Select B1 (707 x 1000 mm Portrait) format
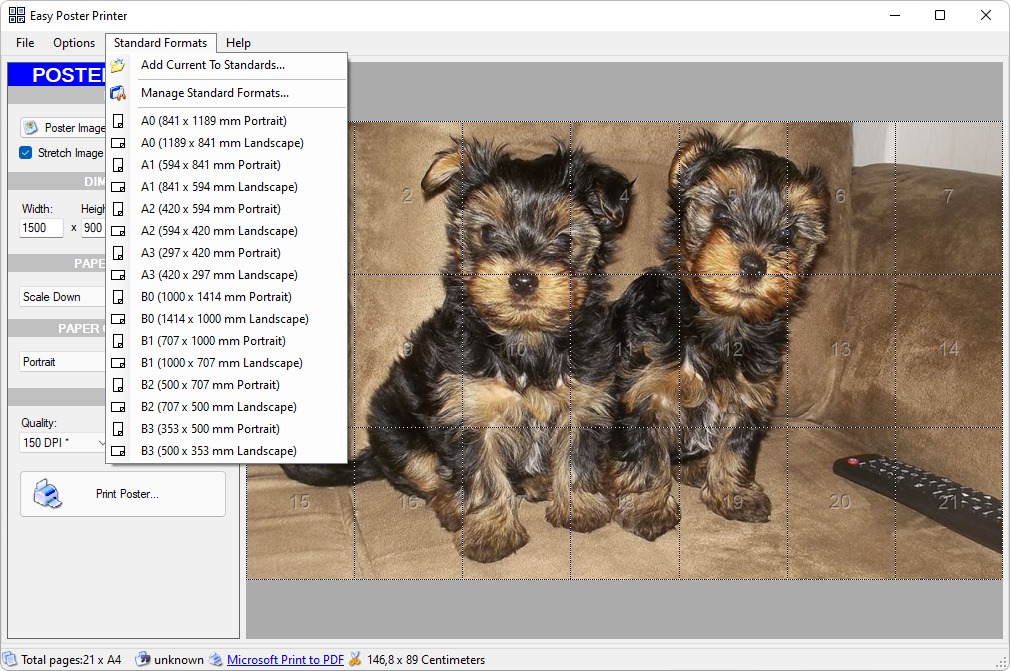This screenshot has width=1010, height=671. (x=227, y=341)
